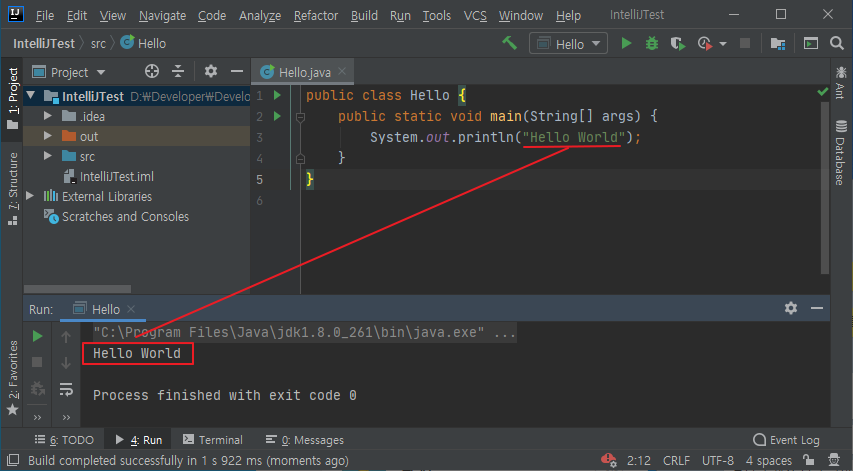Run with Coverage shield icon
The height and width of the screenshot is (471, 853).
[x=677, y=44]
